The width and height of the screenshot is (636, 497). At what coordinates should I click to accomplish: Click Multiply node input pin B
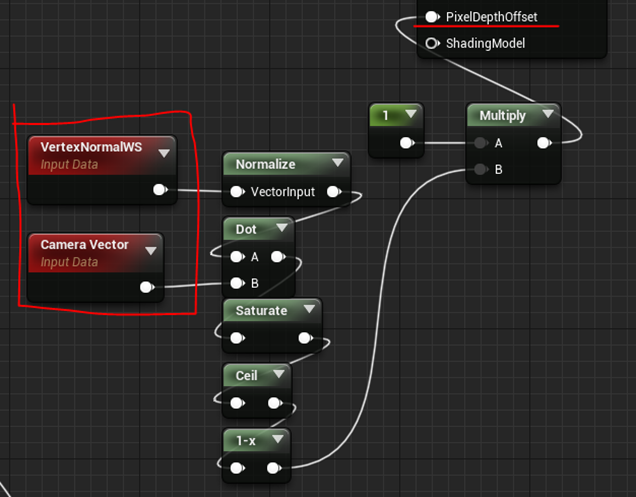[481, 169]
